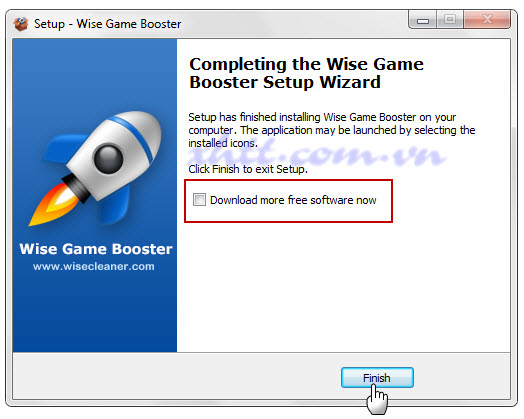Click the 'Download more free software now' label
The width and height of the screenshot is (524, 419).
pos(293,200)
